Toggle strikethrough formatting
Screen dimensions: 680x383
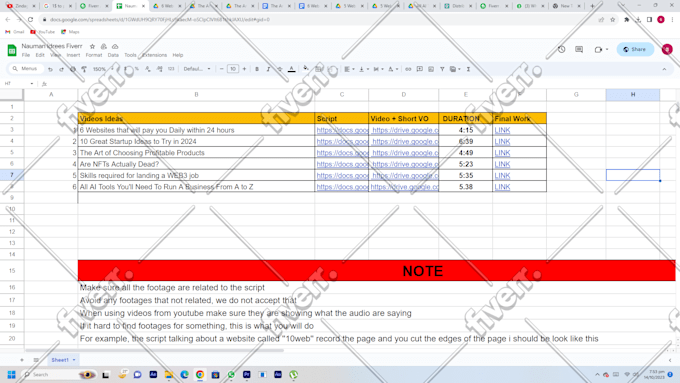pos(280,69)
